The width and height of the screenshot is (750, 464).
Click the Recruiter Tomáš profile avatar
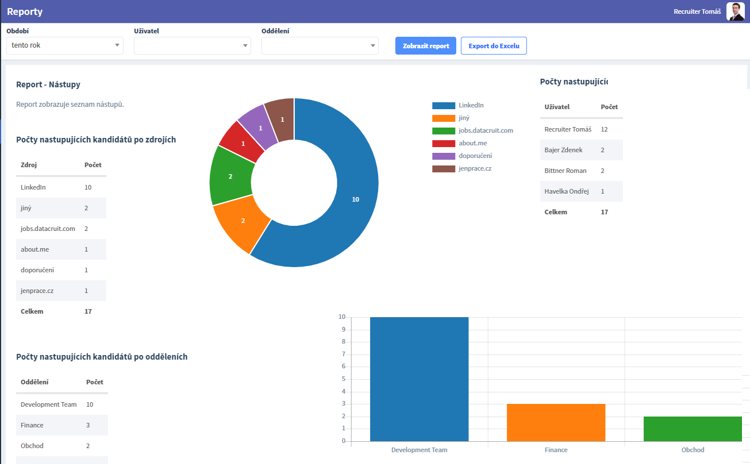(x=735, y=12)
